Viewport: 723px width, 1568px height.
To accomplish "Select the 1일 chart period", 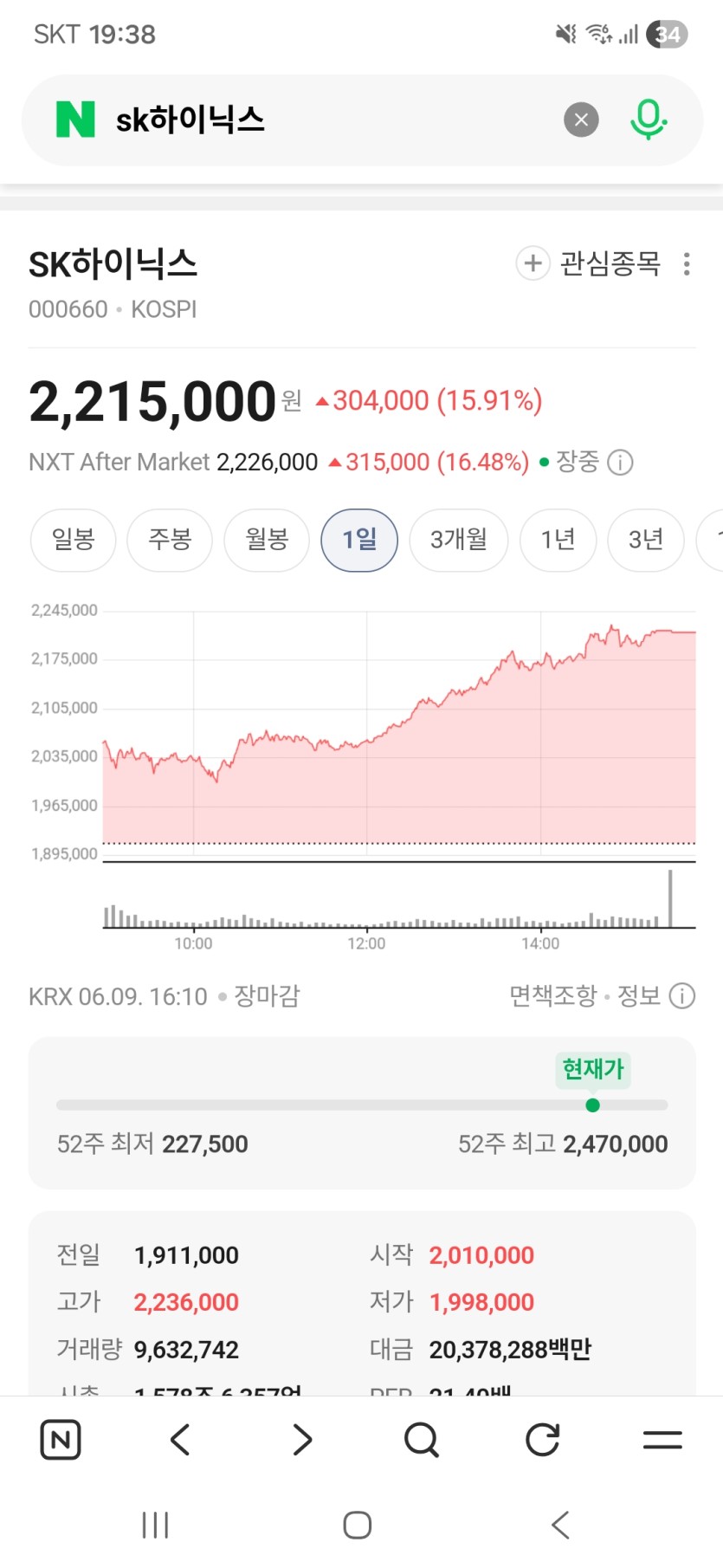I will point(359,540).
